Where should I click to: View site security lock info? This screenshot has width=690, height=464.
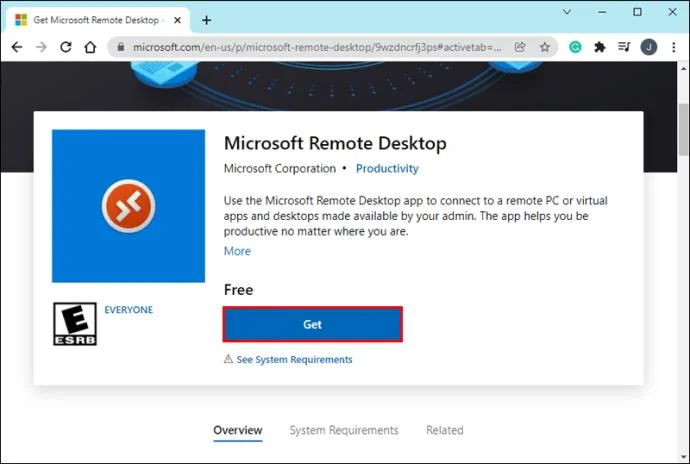coord(121,47)
